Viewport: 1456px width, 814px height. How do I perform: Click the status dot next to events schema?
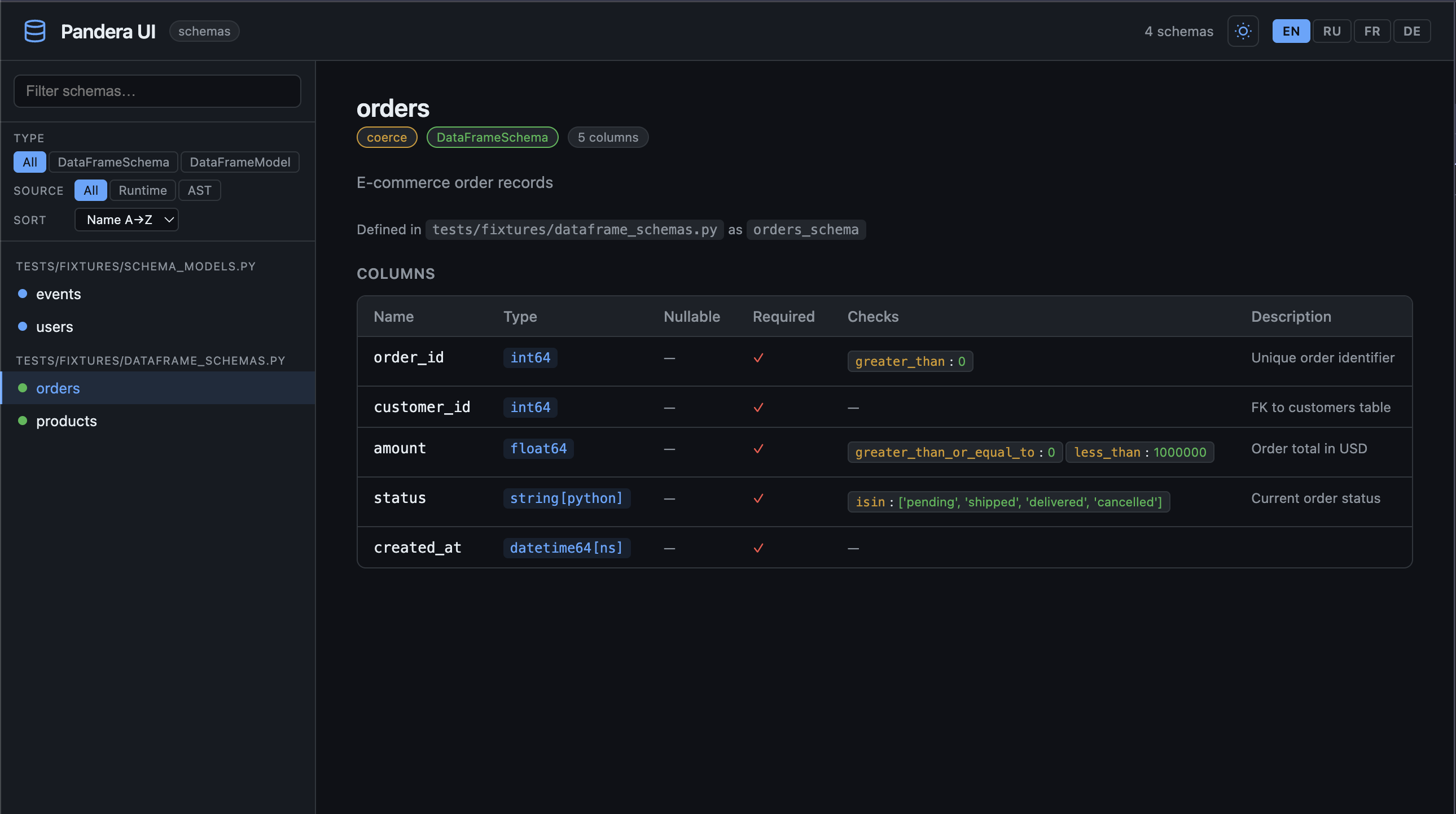(23, 294)
